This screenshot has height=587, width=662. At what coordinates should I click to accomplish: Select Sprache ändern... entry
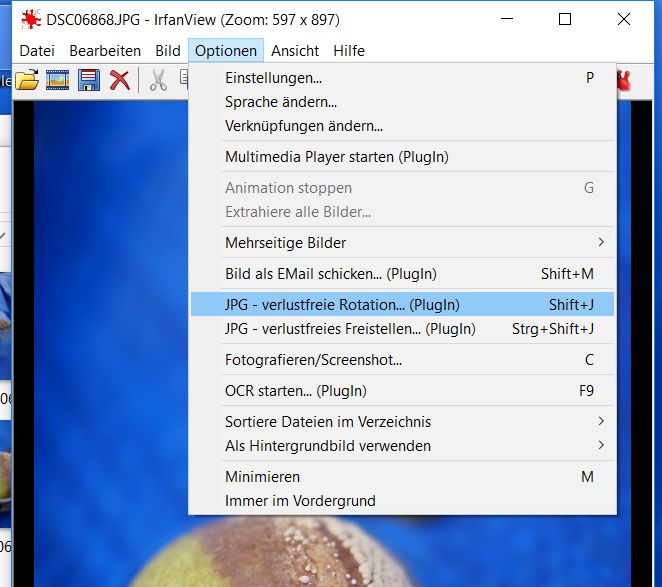(x=402, y=102)
